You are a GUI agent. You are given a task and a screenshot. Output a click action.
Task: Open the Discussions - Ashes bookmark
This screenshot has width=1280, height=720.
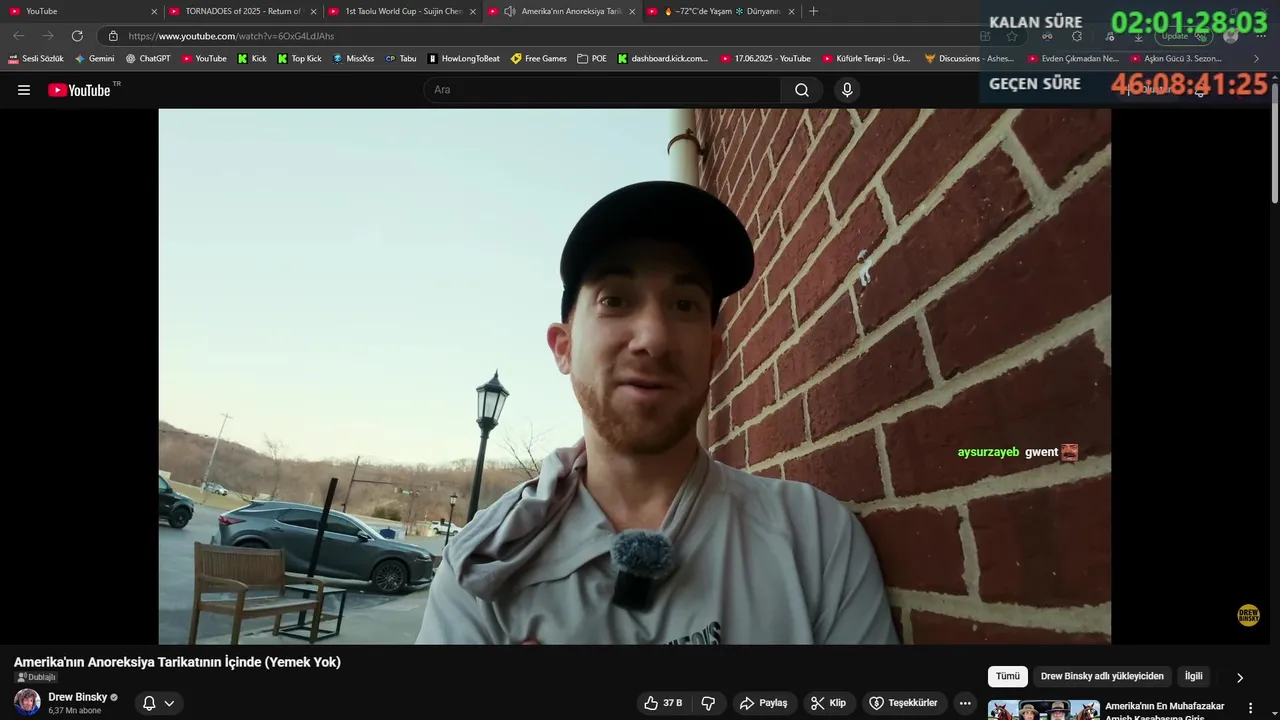point(969,58)
